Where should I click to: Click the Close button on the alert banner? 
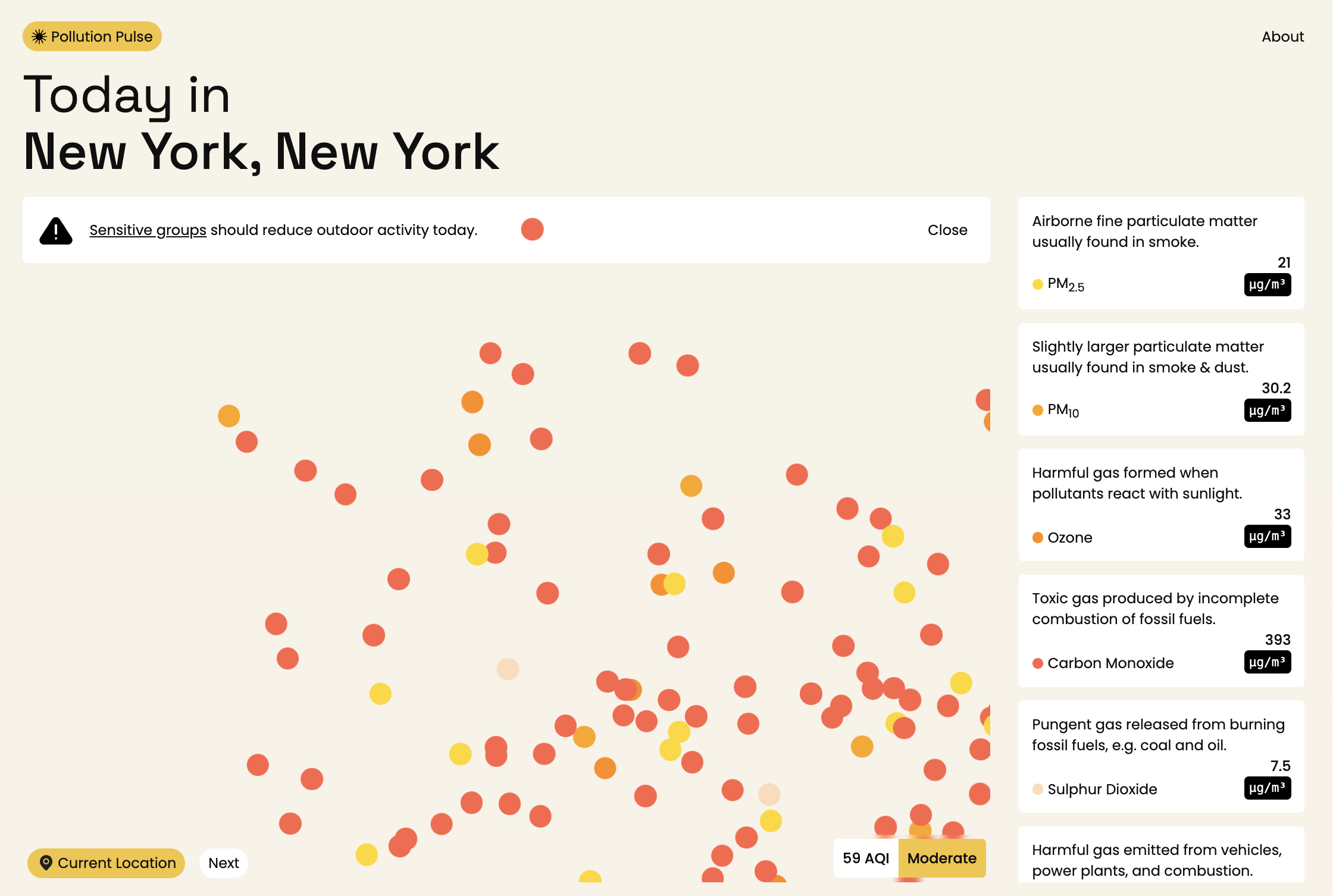(x=947, y=230)
